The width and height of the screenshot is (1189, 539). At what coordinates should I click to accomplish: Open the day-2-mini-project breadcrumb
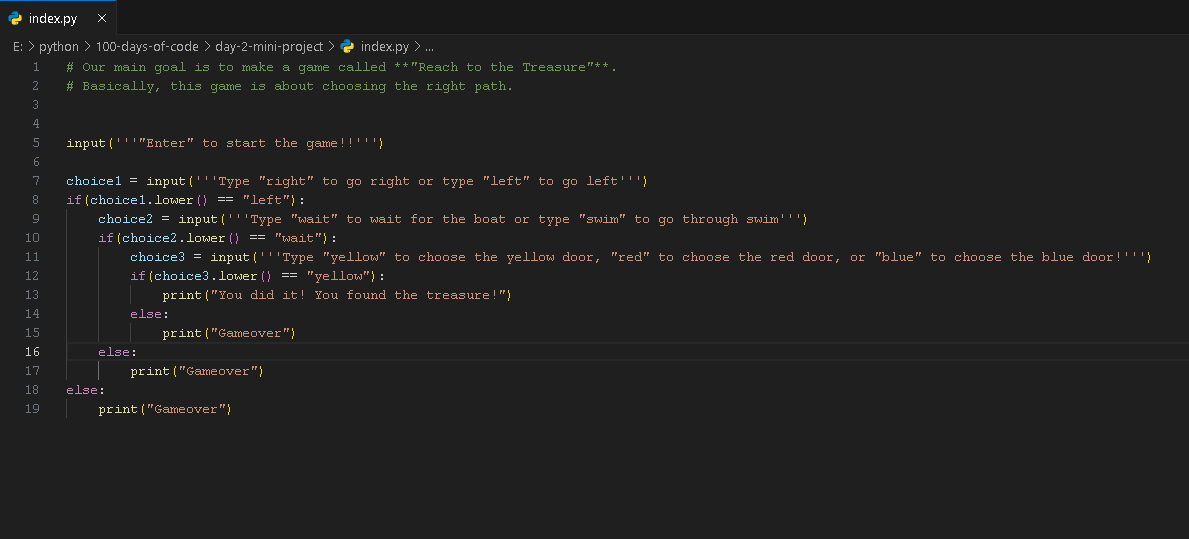pos(269,46)
